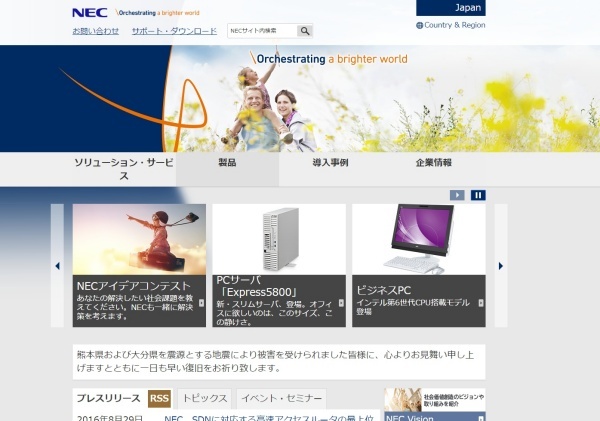Click arrow icon on PCサーバ Express5800 card

341,303
